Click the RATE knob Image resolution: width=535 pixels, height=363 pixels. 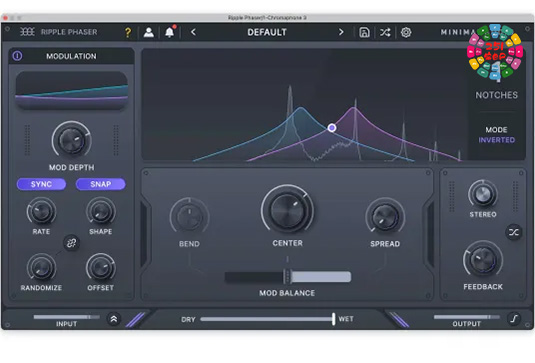pyautogui.click(x=41, y=212)
